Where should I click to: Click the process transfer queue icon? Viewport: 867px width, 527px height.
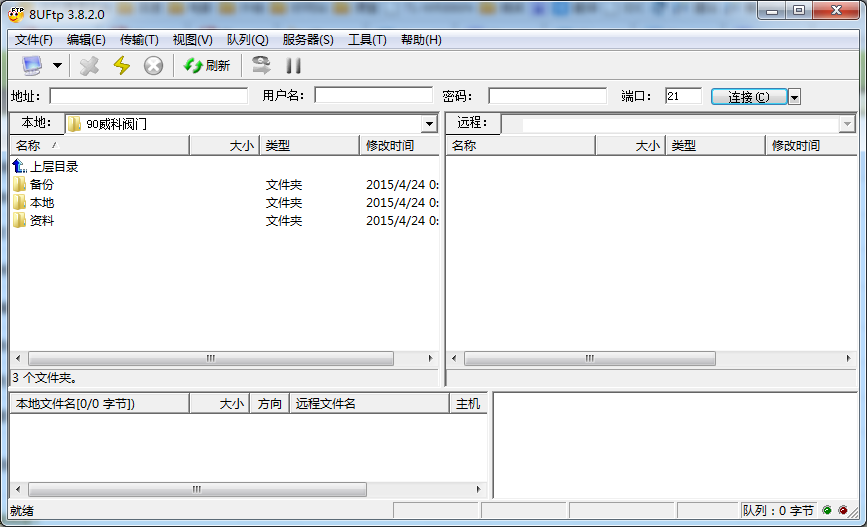coord(262,66)
